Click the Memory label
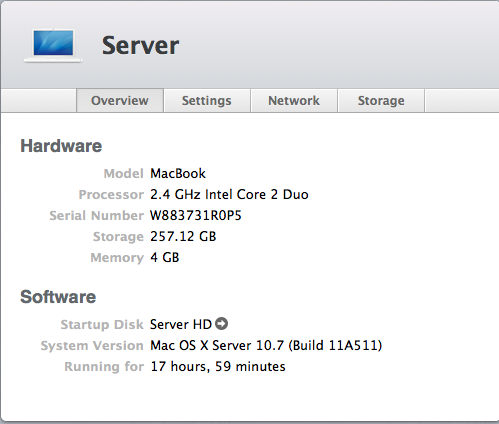The width and height of the screenshot is (499, 424). point(117,257)
